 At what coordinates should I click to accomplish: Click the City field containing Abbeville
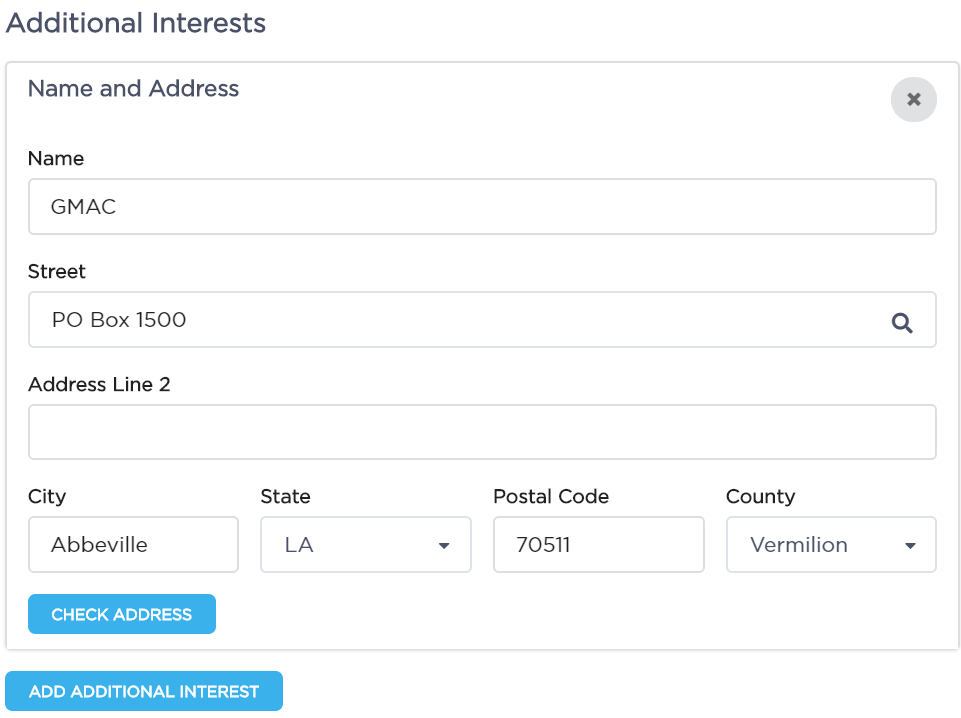(133, 545)
